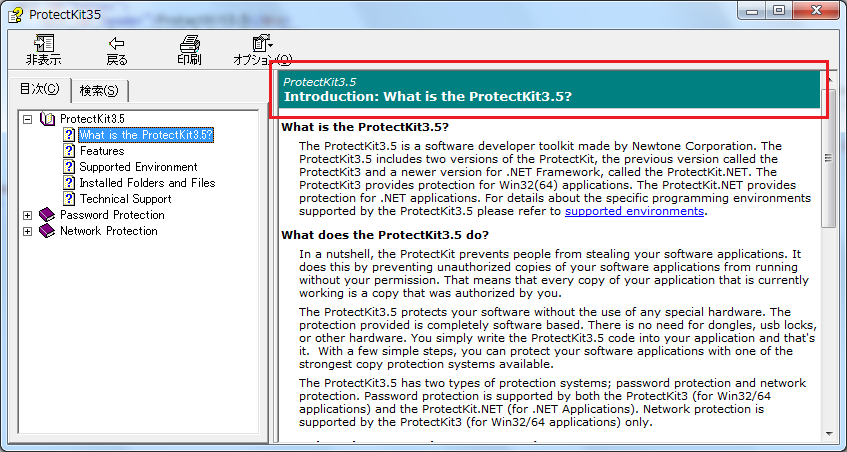Click the 'Introduction: What is the ProtectKit3.5?' banner title
847x452 pixels.
coord(428,97)
